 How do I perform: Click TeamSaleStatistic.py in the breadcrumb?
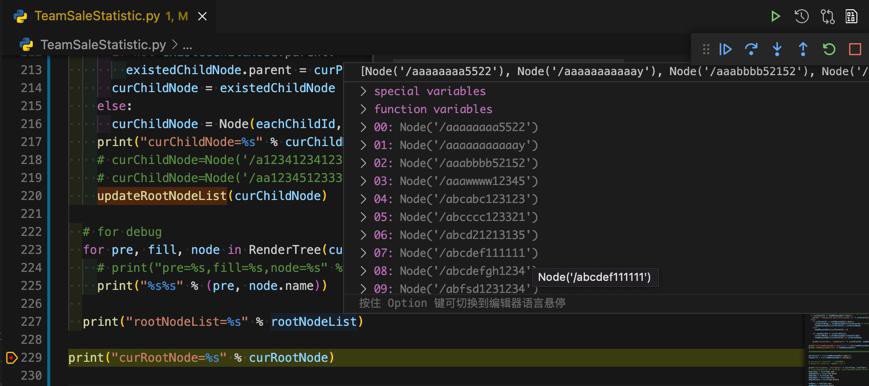(x=103, y=44)
